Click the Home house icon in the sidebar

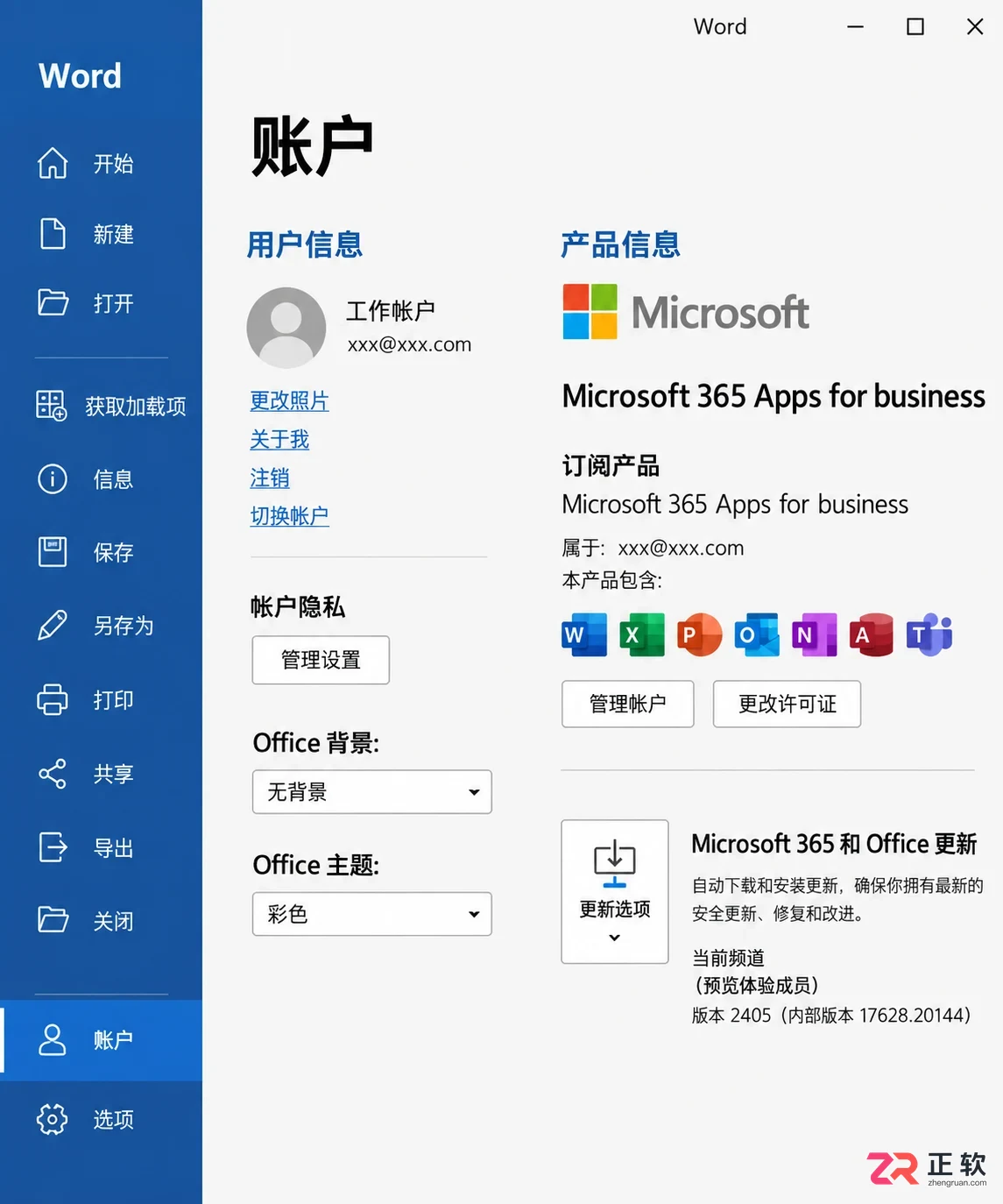pos(53,163)
